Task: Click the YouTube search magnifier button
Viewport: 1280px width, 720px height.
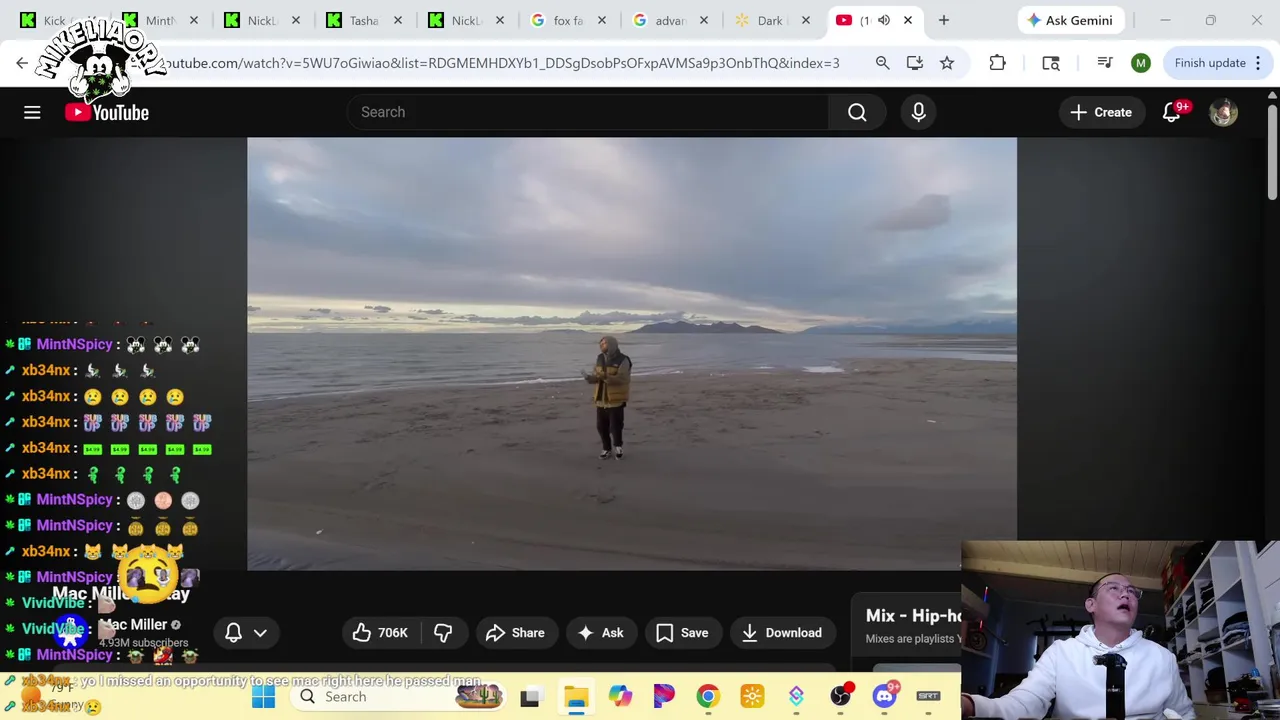Action: 857,112
